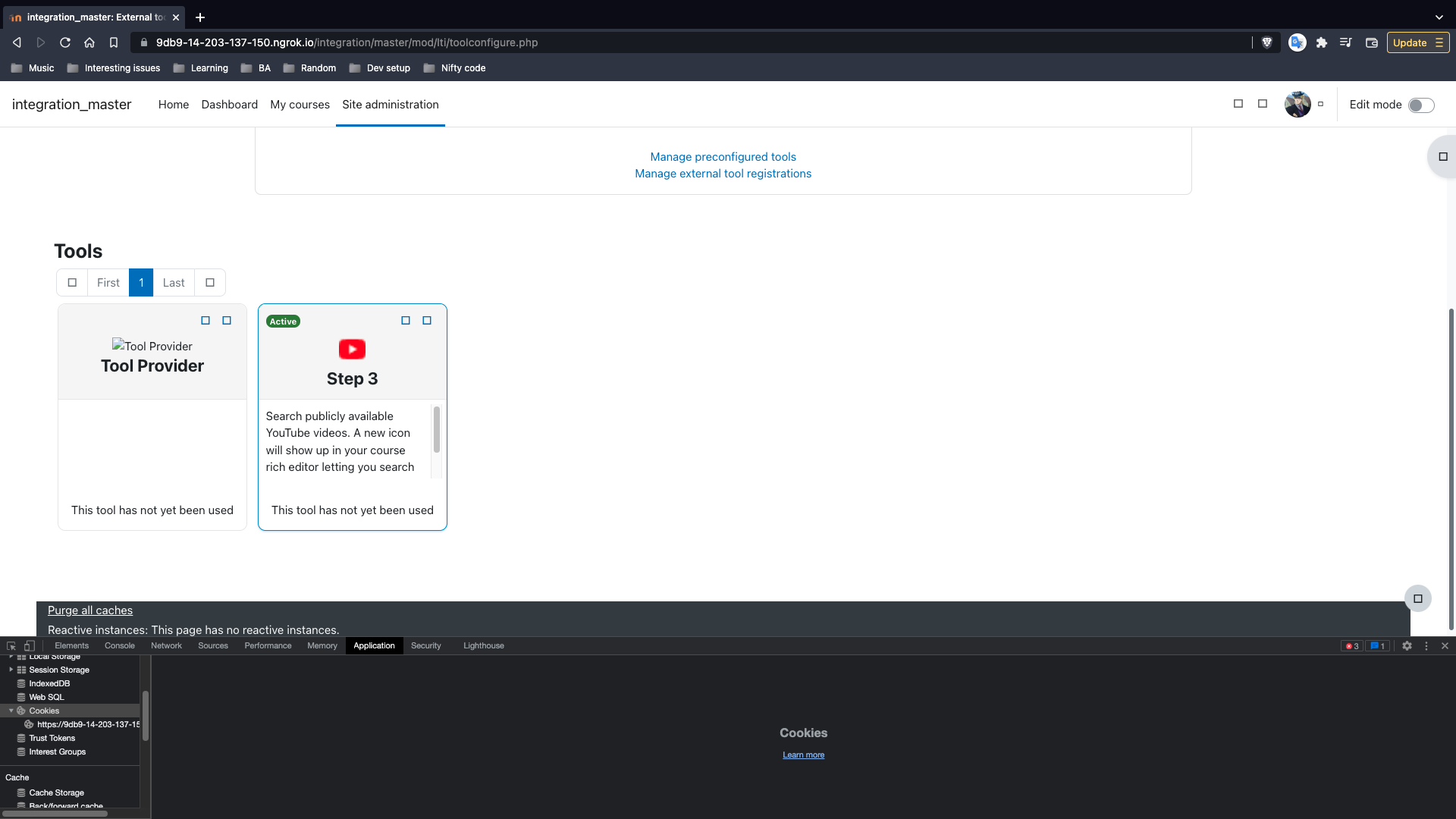
Task: Select page 1 in pagination
Action: point(141,283)
